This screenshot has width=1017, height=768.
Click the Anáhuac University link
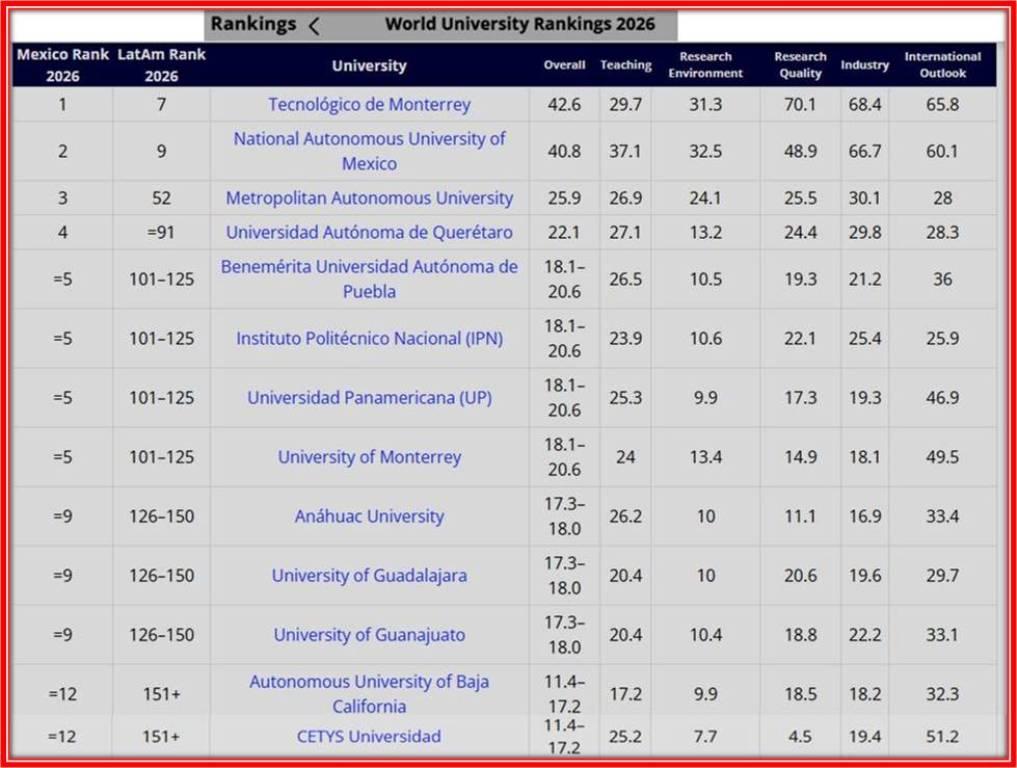[x=369, y=516]
